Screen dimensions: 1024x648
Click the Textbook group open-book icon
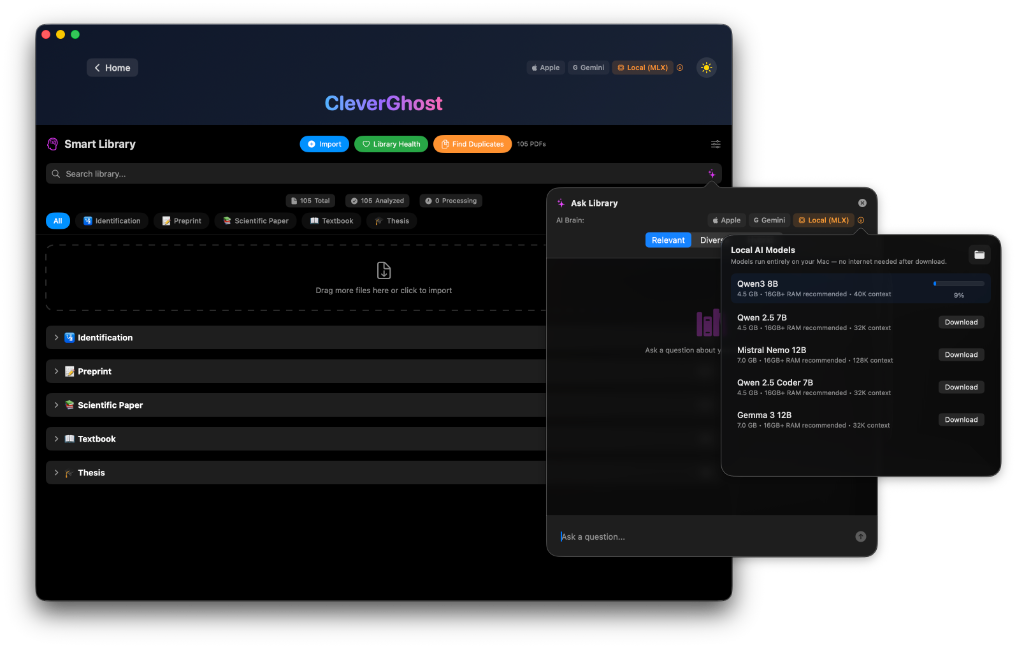(x=69, y=439)
